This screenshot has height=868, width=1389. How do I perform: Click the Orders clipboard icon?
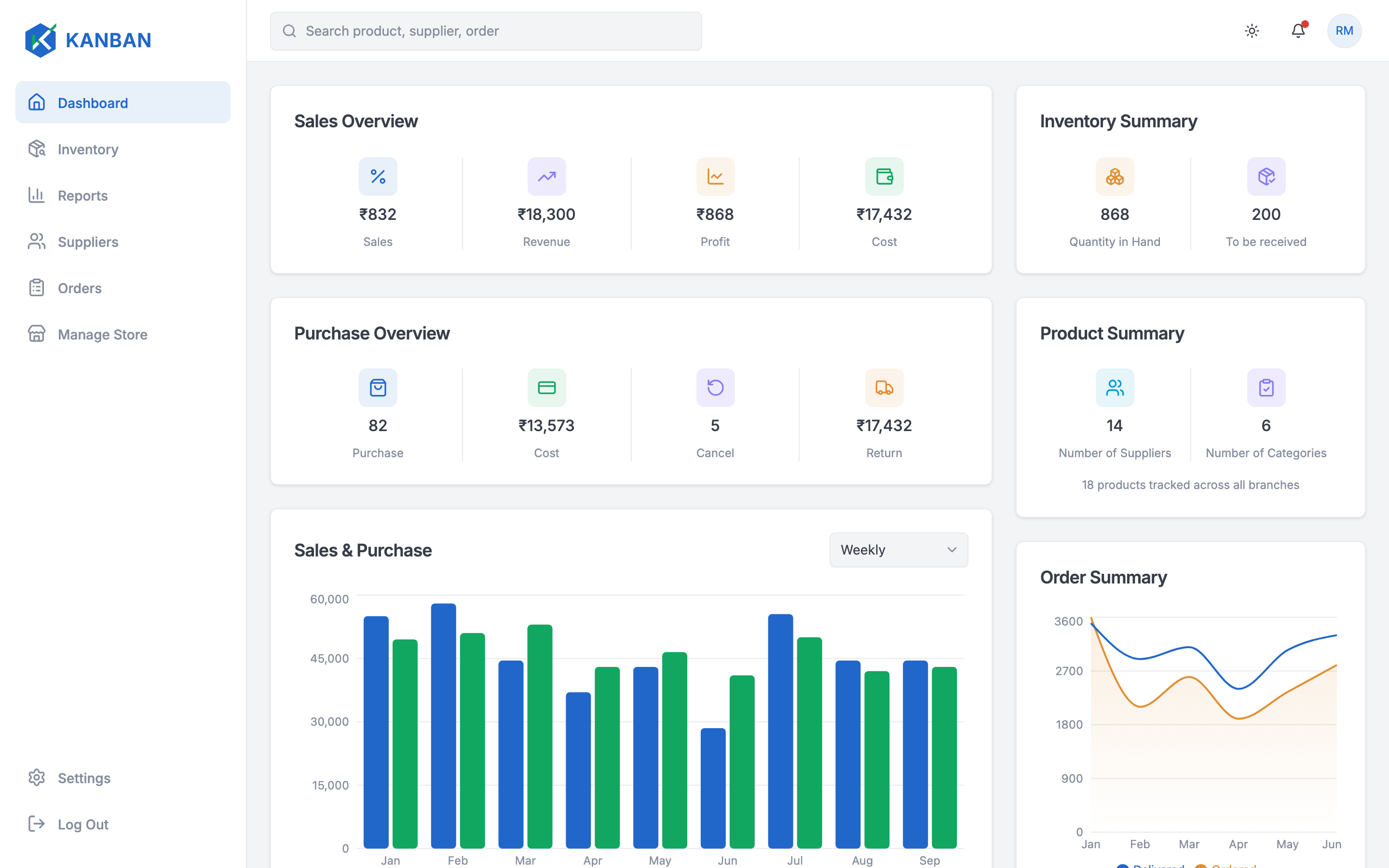pos(37,287)
